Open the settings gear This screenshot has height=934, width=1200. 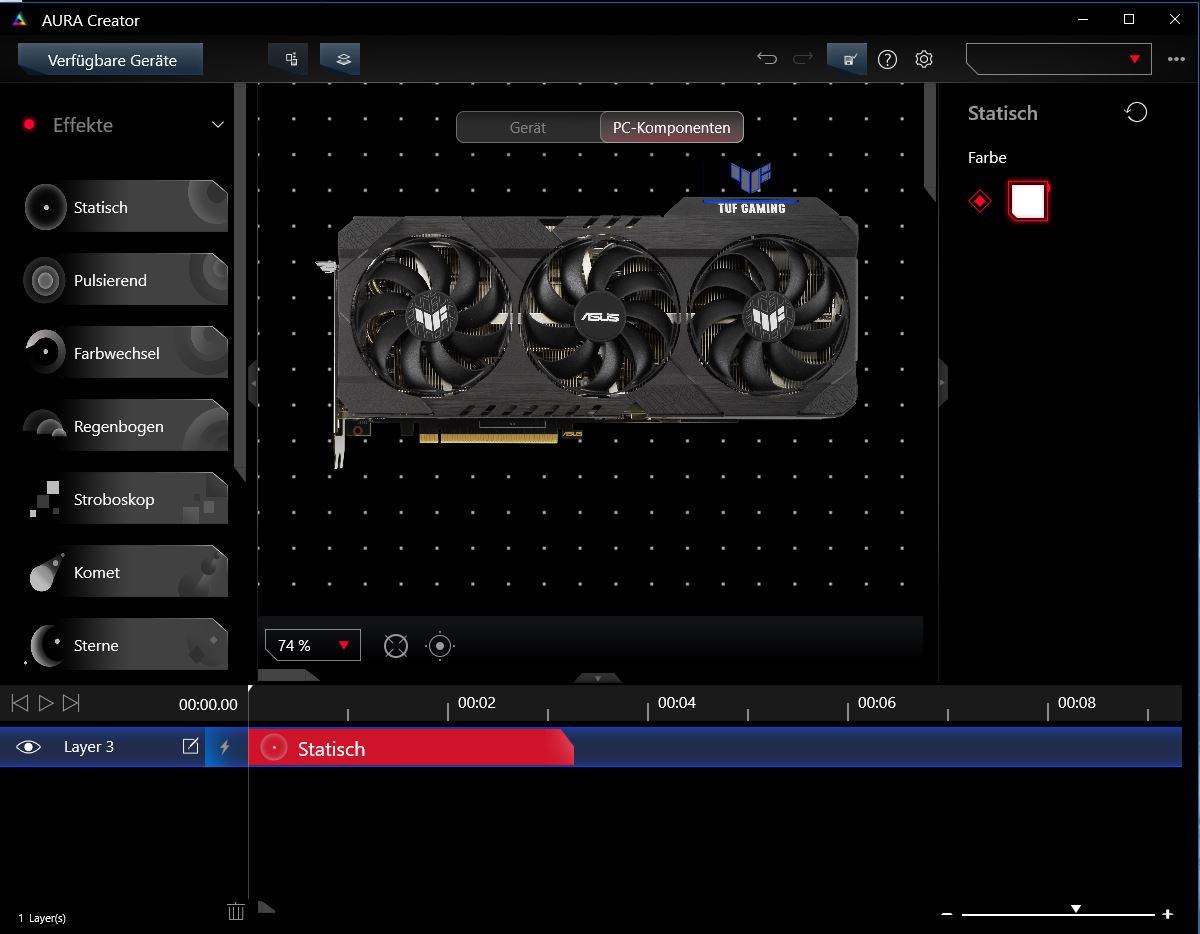[924, 59]
